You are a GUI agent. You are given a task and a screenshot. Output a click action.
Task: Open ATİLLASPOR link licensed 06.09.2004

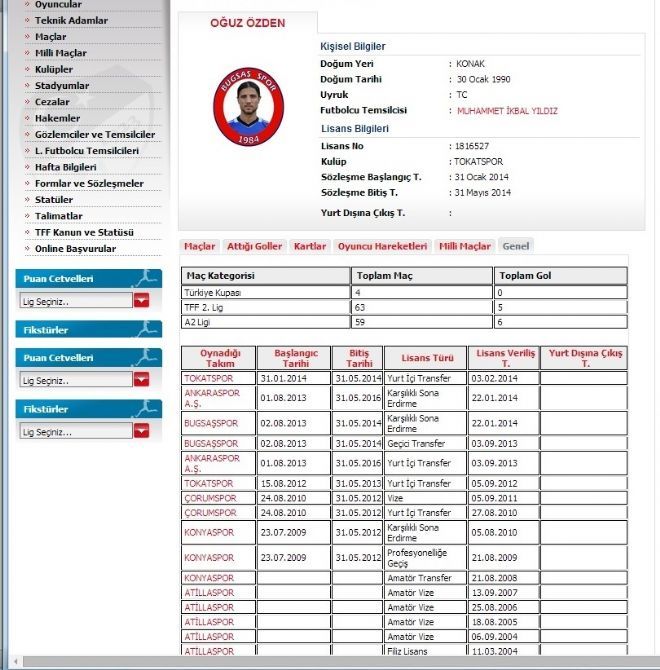click(x=209, y=637)
